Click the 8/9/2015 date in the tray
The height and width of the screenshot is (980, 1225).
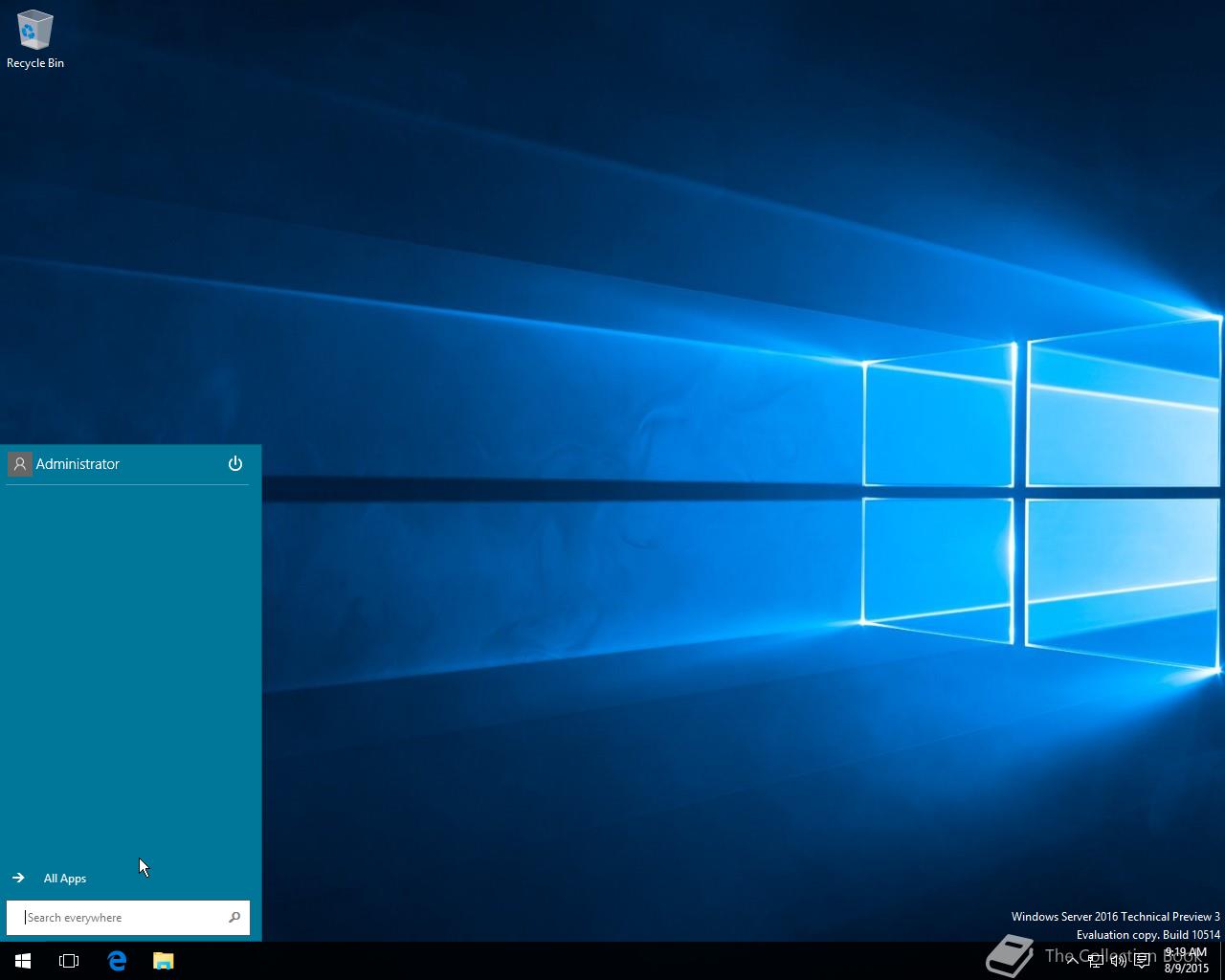tap(1187, 969)
